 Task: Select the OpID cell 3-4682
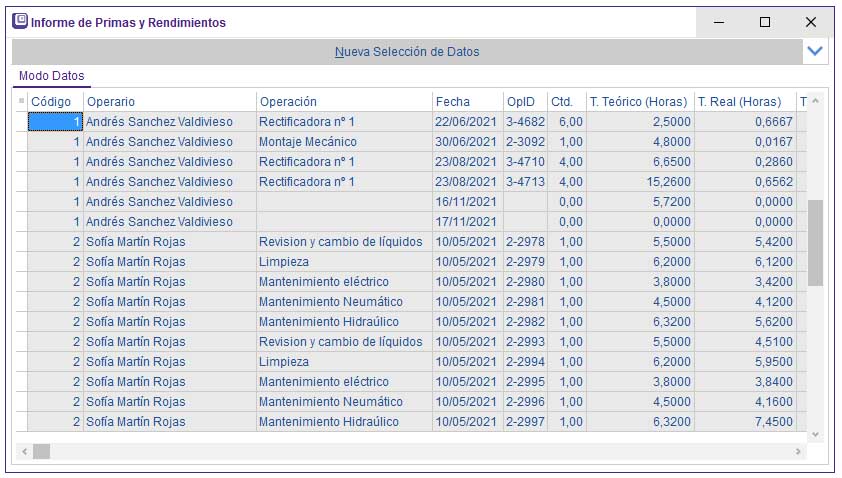coord(526,122)
